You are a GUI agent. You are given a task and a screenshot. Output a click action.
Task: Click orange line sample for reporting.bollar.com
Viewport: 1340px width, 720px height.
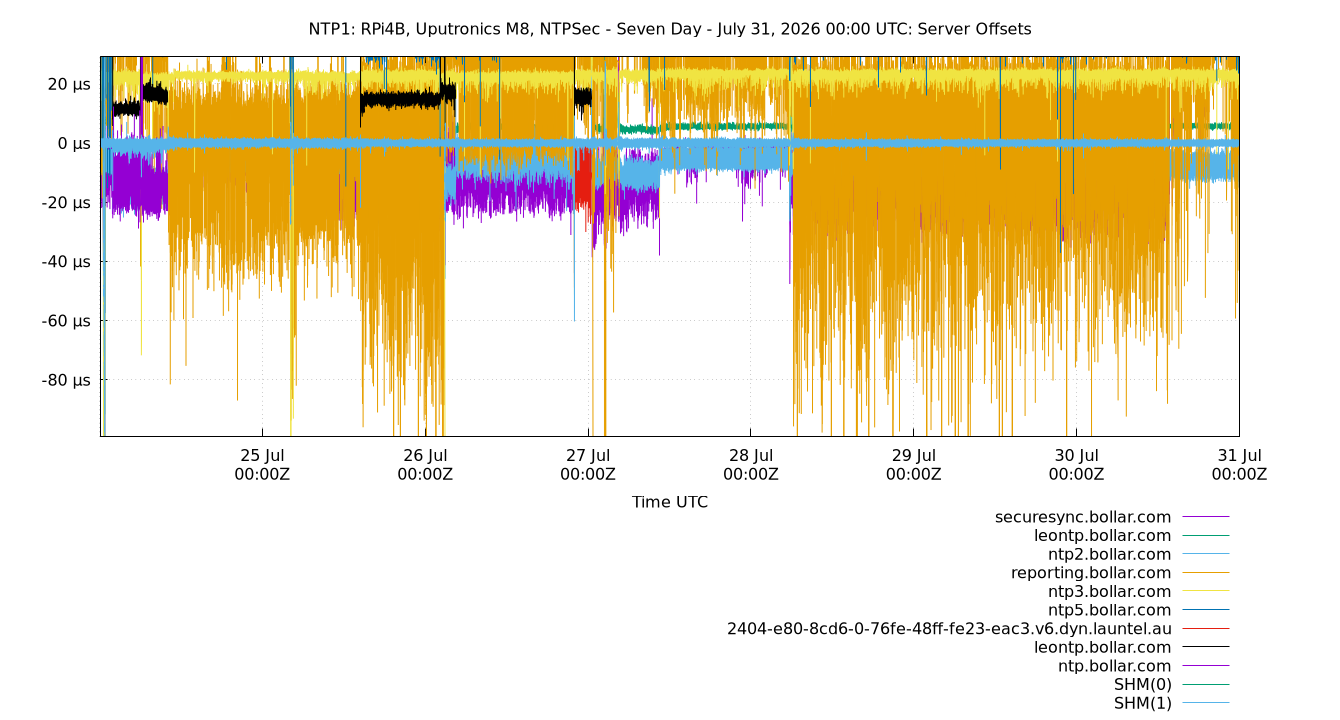tap(1206, 573)
